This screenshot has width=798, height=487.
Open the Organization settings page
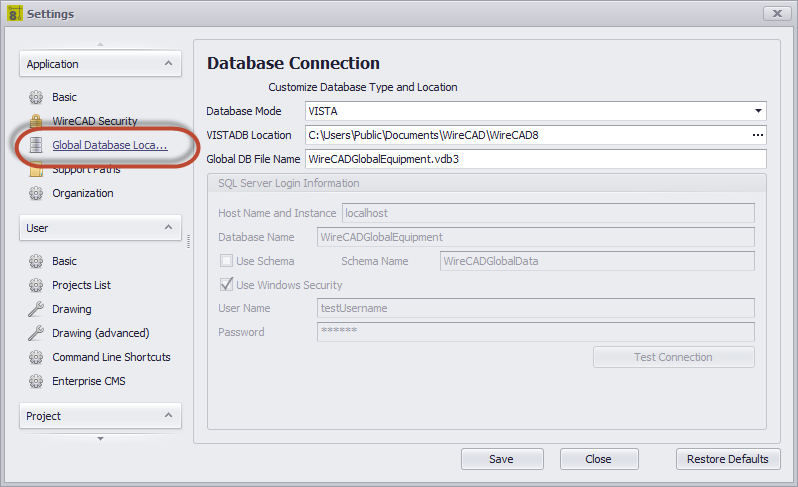point(83,193)
